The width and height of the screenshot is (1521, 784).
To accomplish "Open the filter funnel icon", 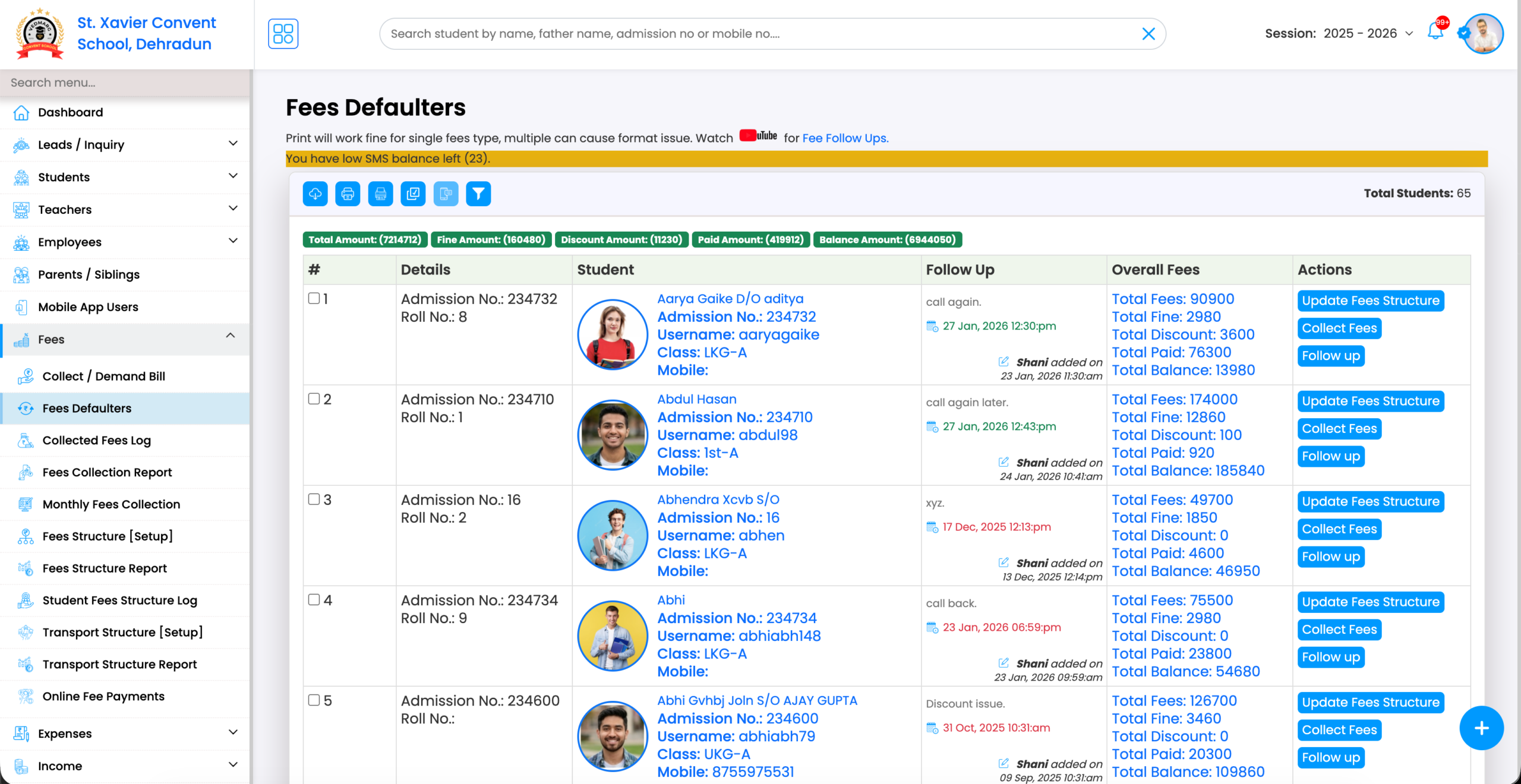I will coord(478,194).
